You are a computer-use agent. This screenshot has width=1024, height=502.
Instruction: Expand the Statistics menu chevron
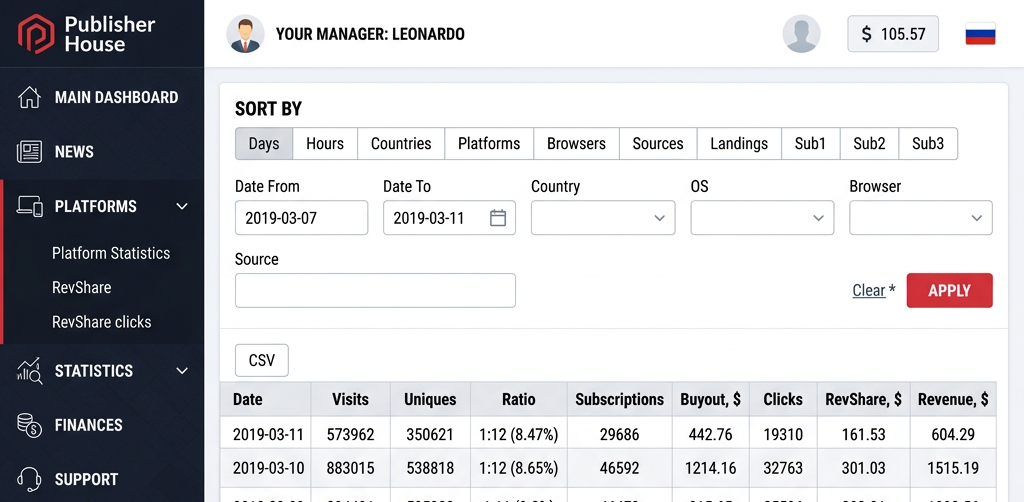[x=182, y=371]
